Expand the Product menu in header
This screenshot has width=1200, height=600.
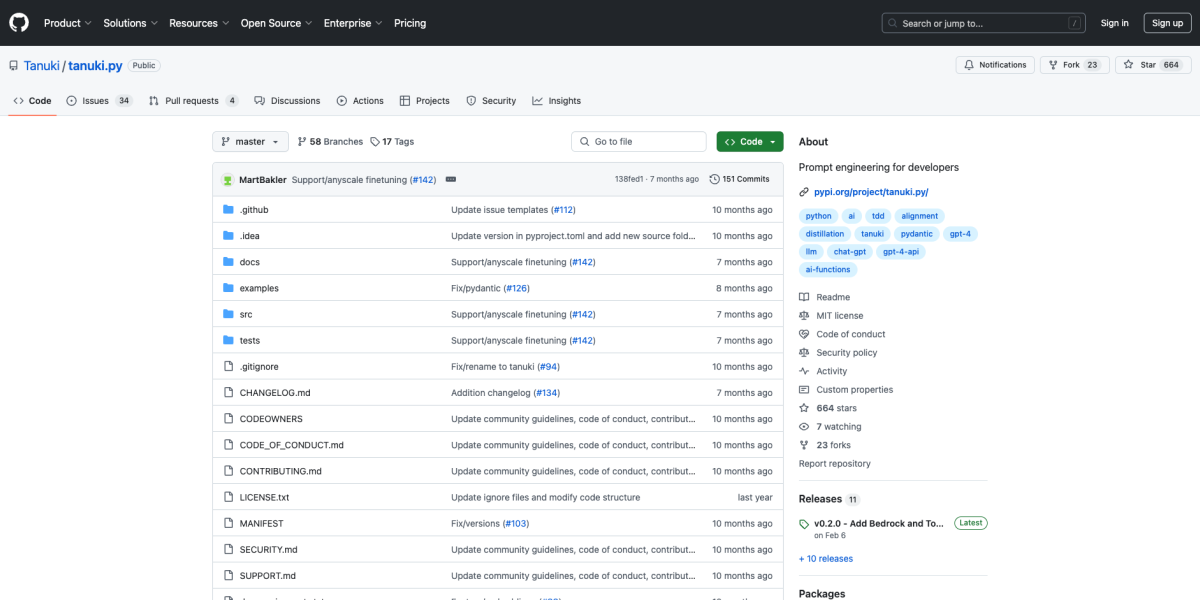click(x=67, y=23)
